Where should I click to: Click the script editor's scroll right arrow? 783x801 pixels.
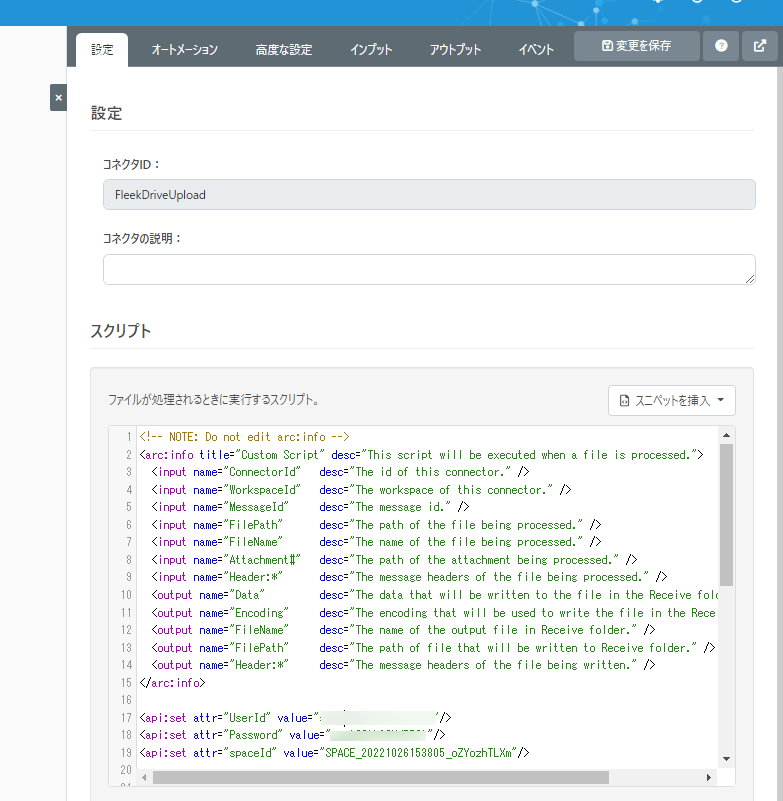[x=710, y=777]
